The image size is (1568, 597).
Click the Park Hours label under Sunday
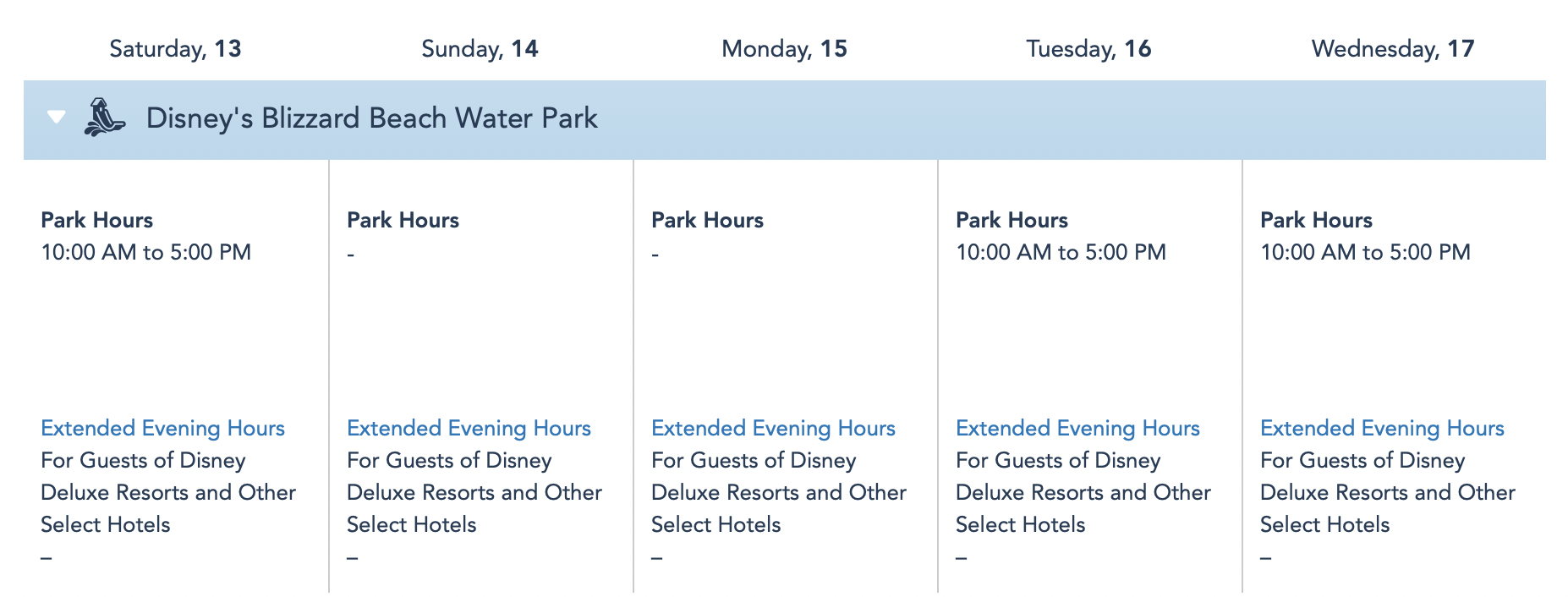(403, 220)
